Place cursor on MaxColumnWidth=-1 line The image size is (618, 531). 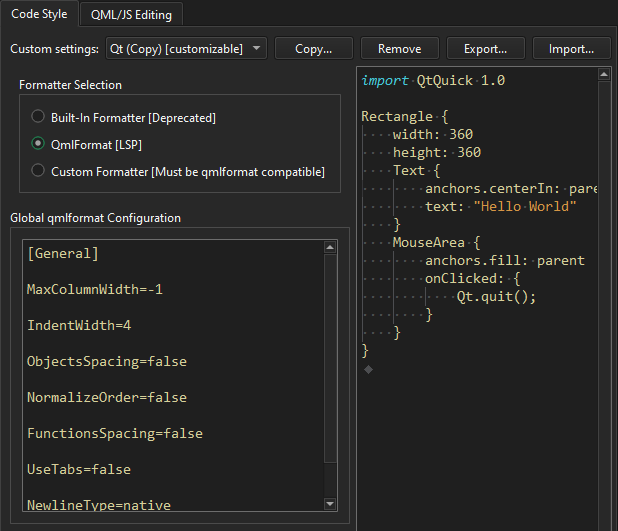click(x=94, y=289)
